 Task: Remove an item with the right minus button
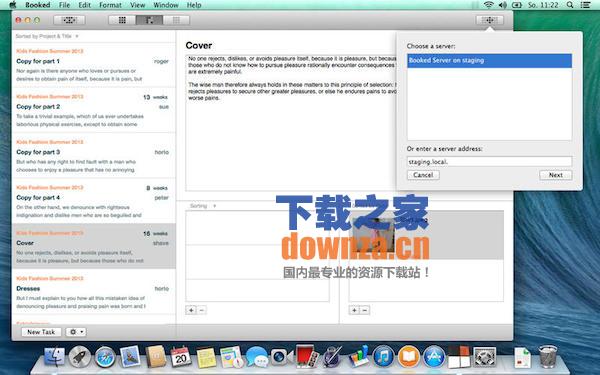[365, 310]
